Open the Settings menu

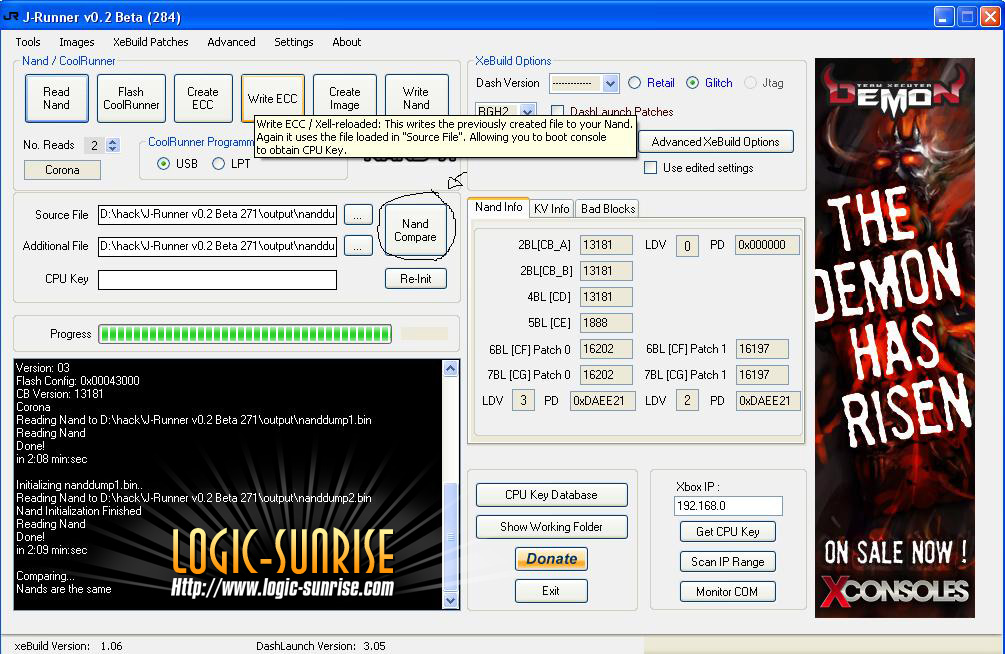(x=294, y=42)
